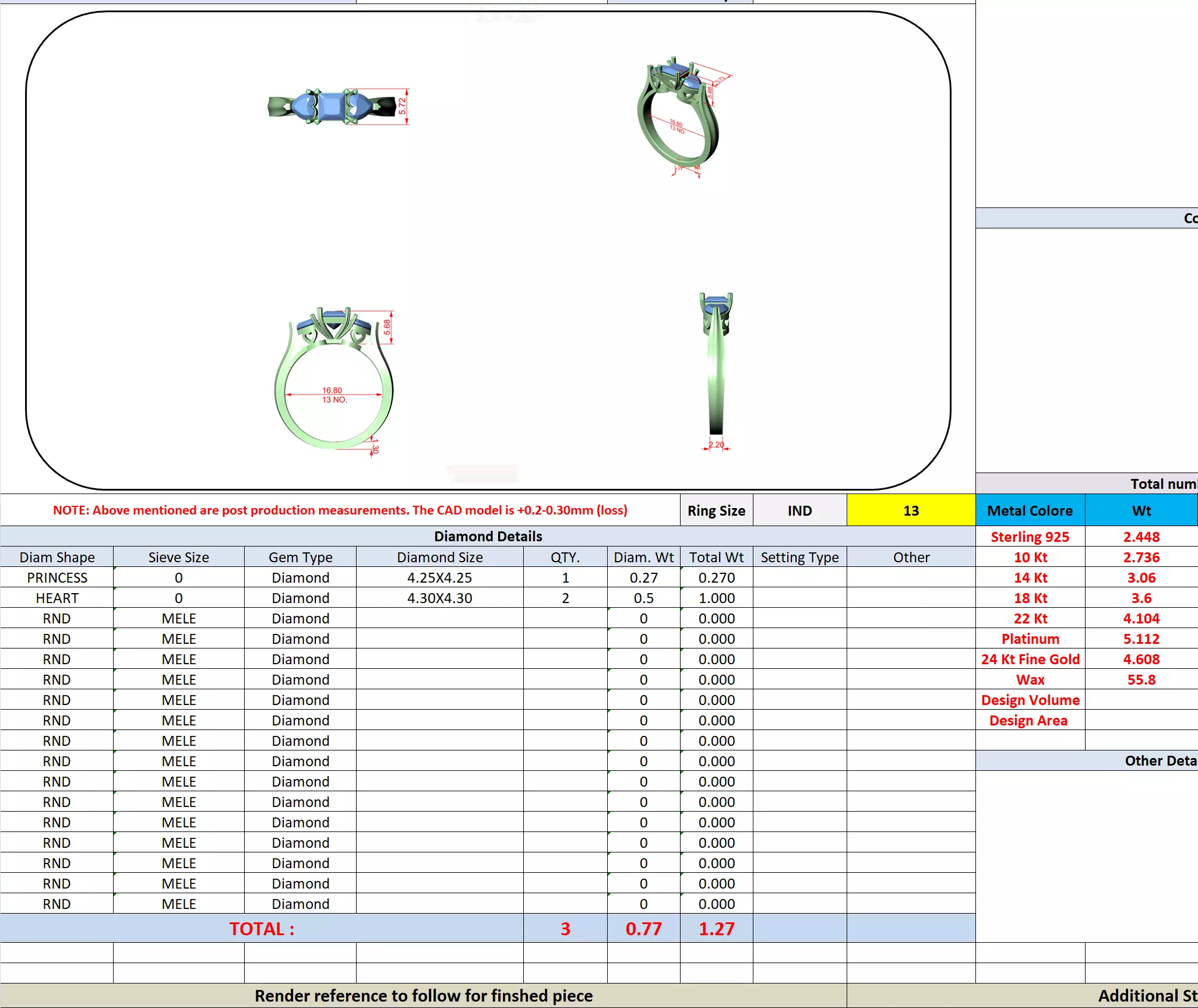Click the Diamond Details section header
Viewport: 1198px width, 1008px height.
(x=488, y=536)
